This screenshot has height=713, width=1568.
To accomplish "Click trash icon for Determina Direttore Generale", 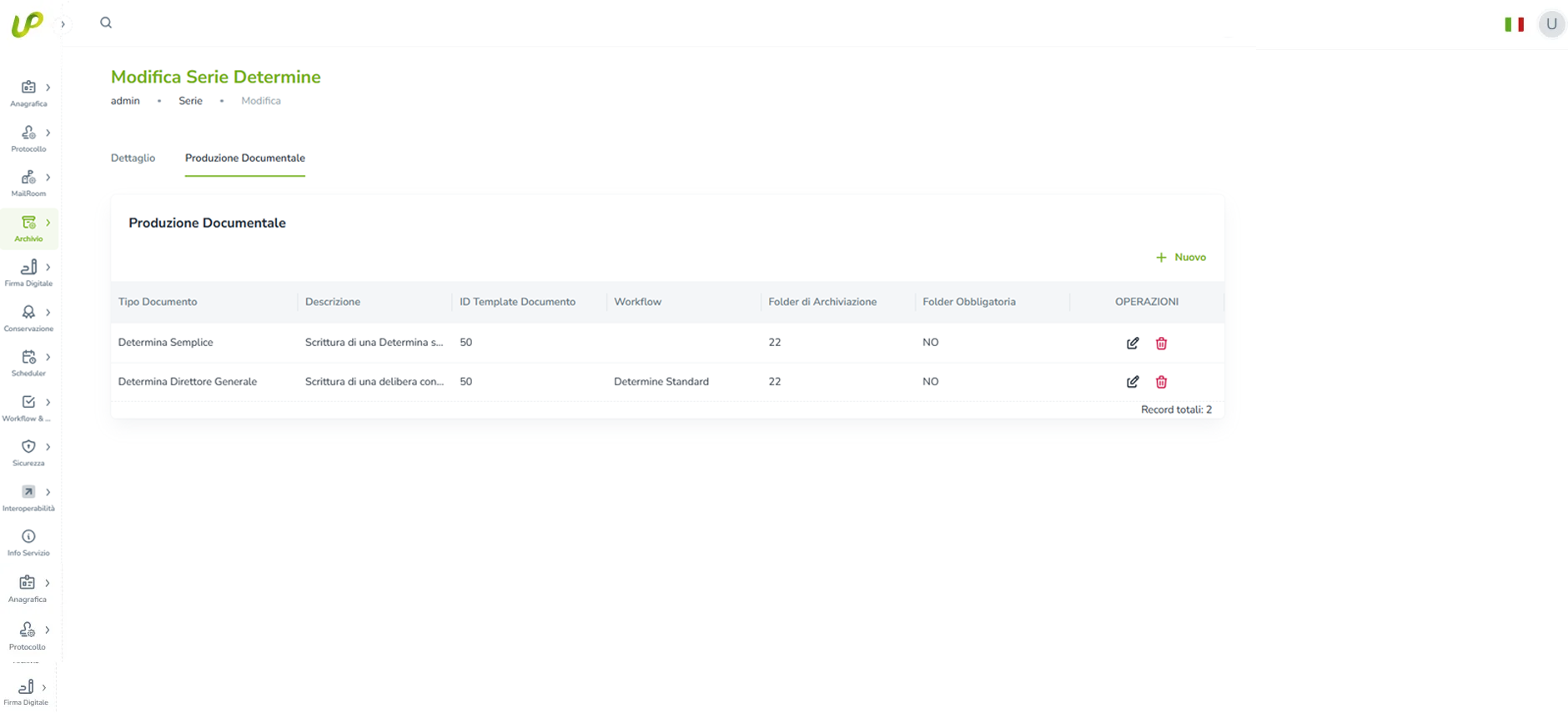I will [x=1161, y=382].
